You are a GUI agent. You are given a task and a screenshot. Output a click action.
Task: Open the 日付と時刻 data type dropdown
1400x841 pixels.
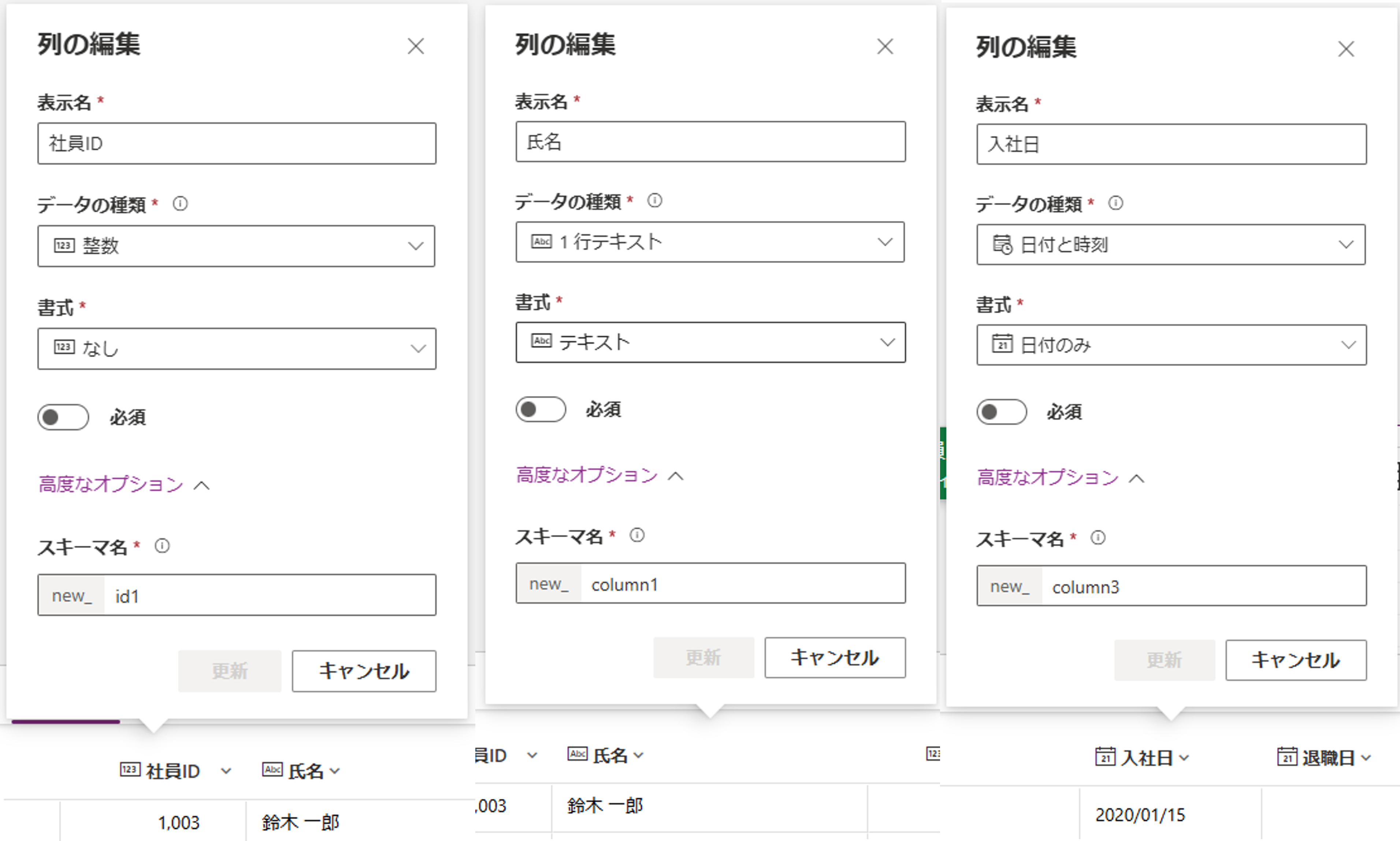[x=1171, y=244]
